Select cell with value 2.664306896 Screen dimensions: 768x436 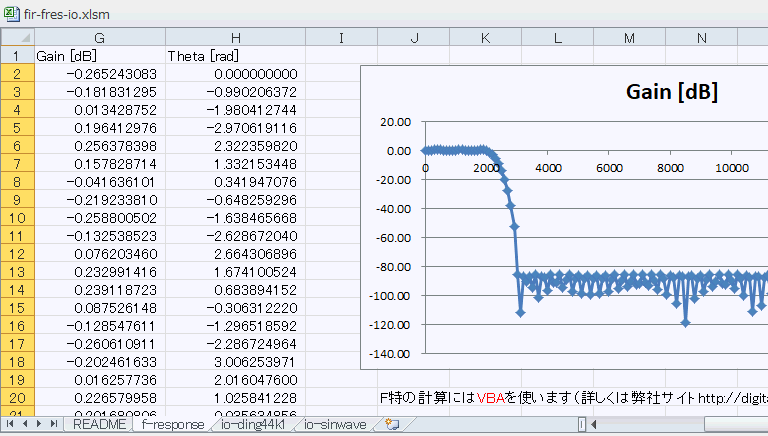point(236,254)
